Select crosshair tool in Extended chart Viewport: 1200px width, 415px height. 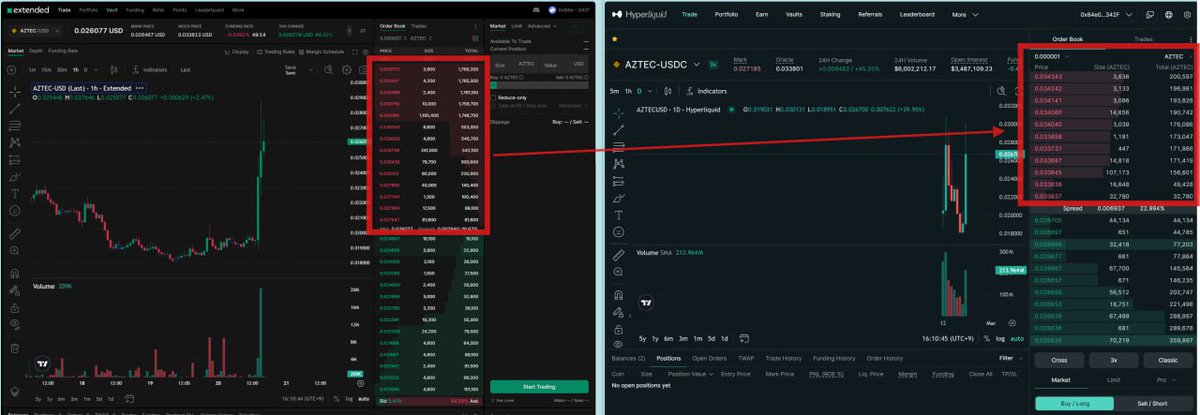[x=15, y=90]
